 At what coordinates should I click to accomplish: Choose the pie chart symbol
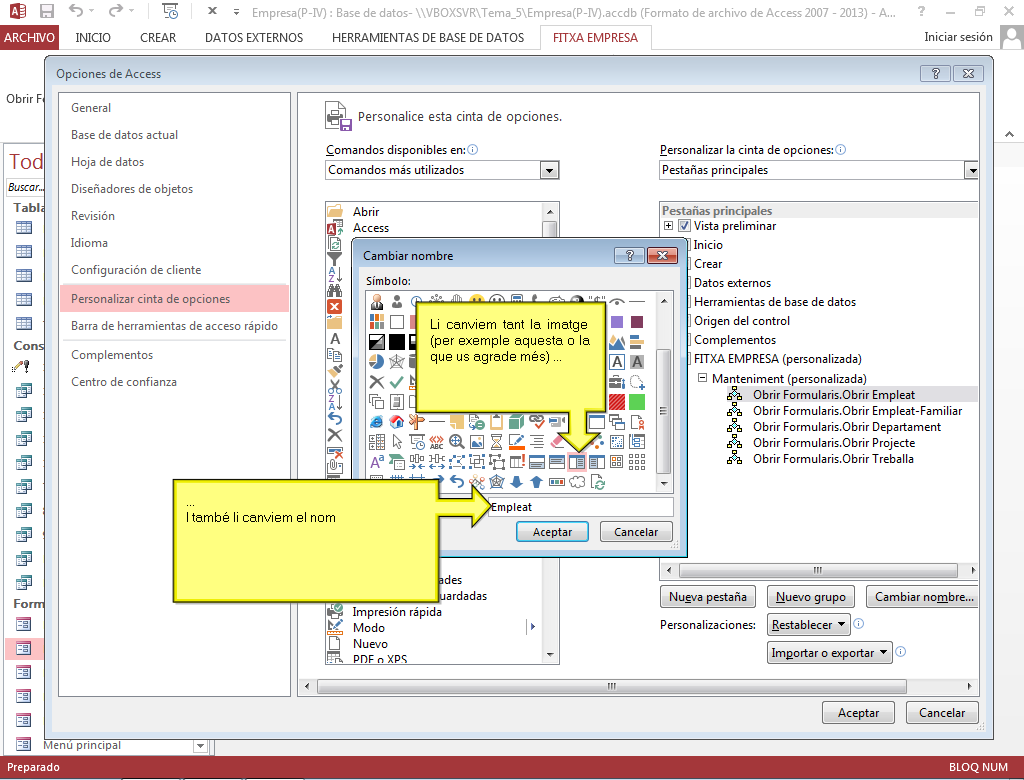coord(377,362)
